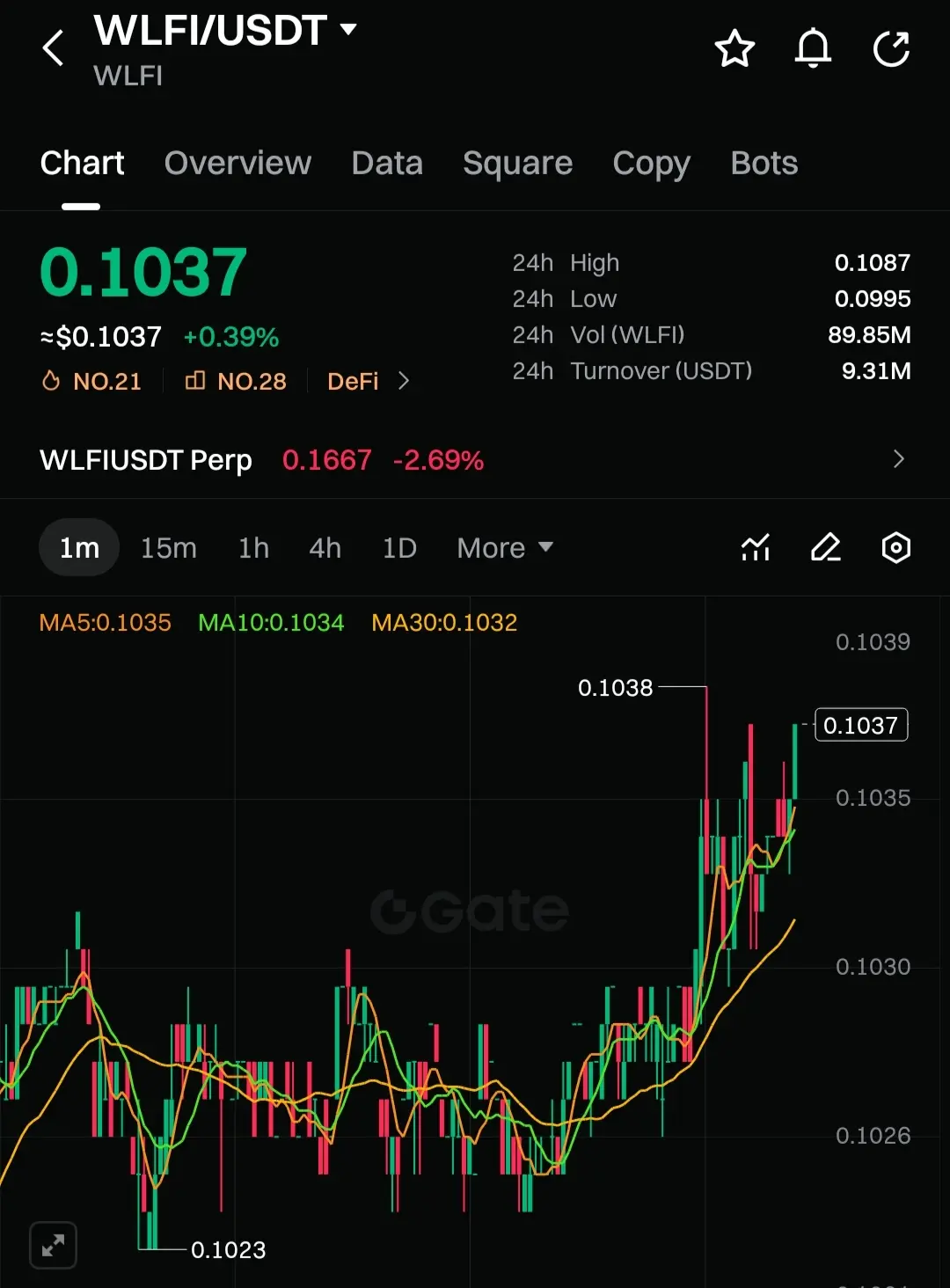Tap the flame NO.21 ranking icon
Viewport: 950px width, 1288px height.
pyautogui.click(x=51, y=381)
